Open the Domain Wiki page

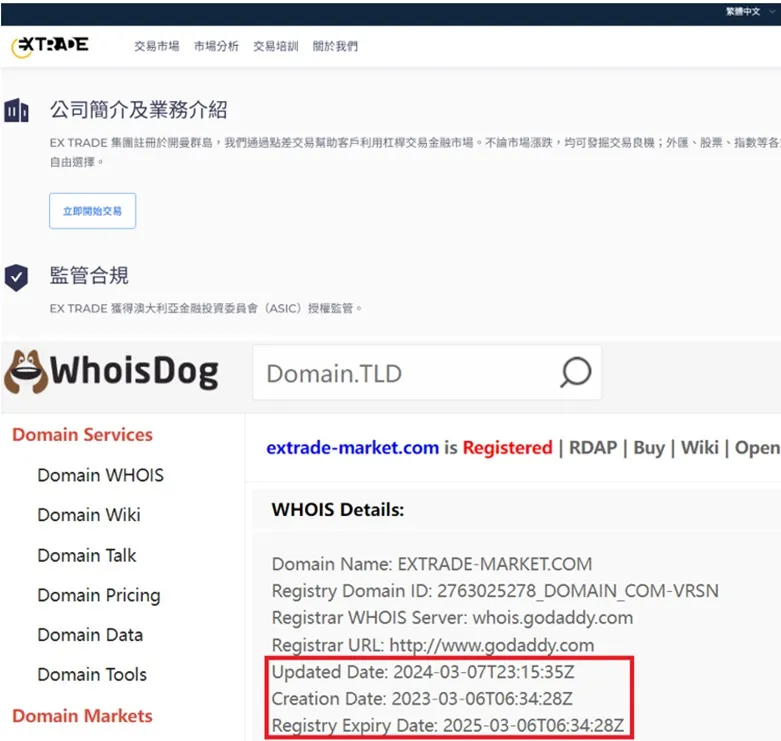89,515
